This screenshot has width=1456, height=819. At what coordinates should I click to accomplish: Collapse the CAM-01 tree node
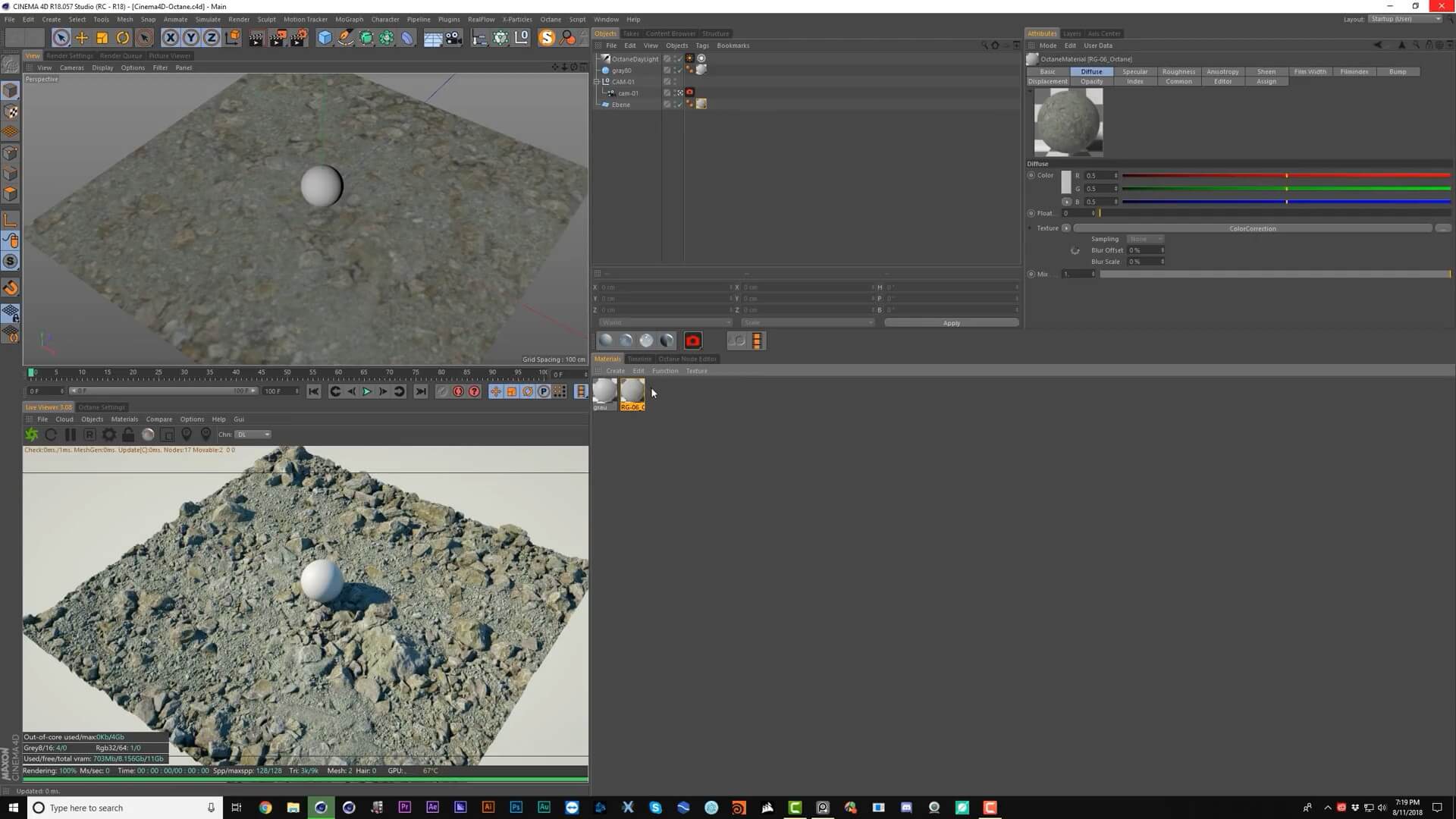click(597, 82)
